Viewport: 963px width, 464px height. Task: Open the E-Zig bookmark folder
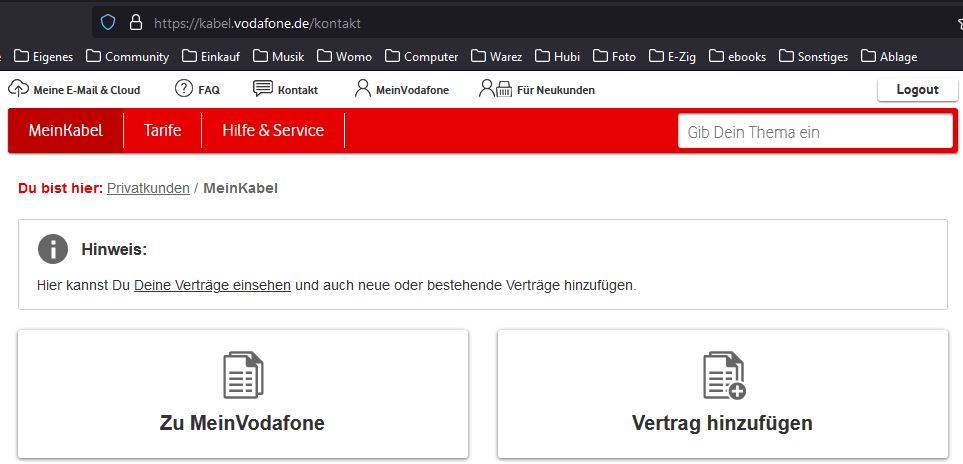click(x=672, y=56)
